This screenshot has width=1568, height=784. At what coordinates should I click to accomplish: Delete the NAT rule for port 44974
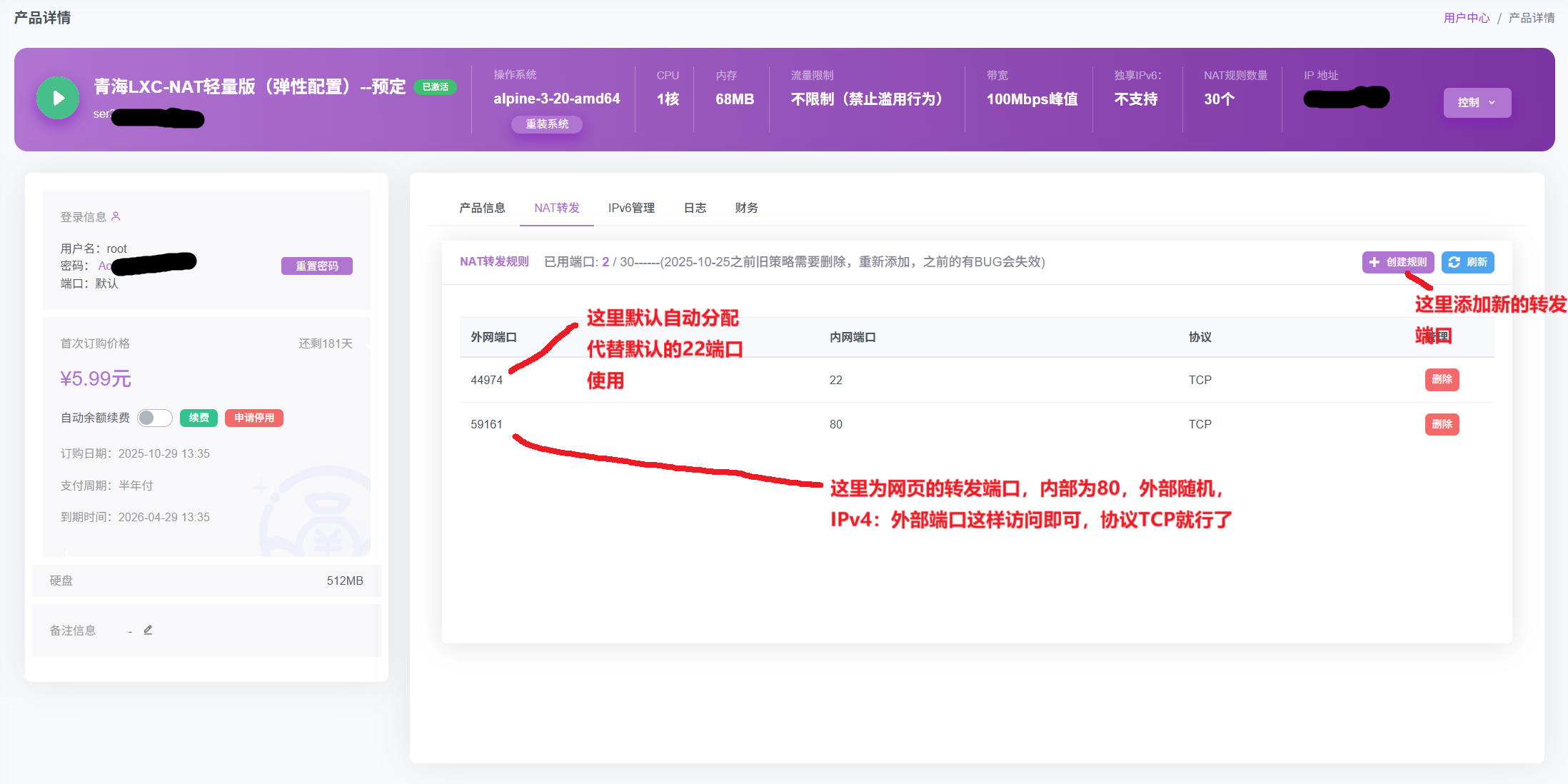[x=1442, y=379]
